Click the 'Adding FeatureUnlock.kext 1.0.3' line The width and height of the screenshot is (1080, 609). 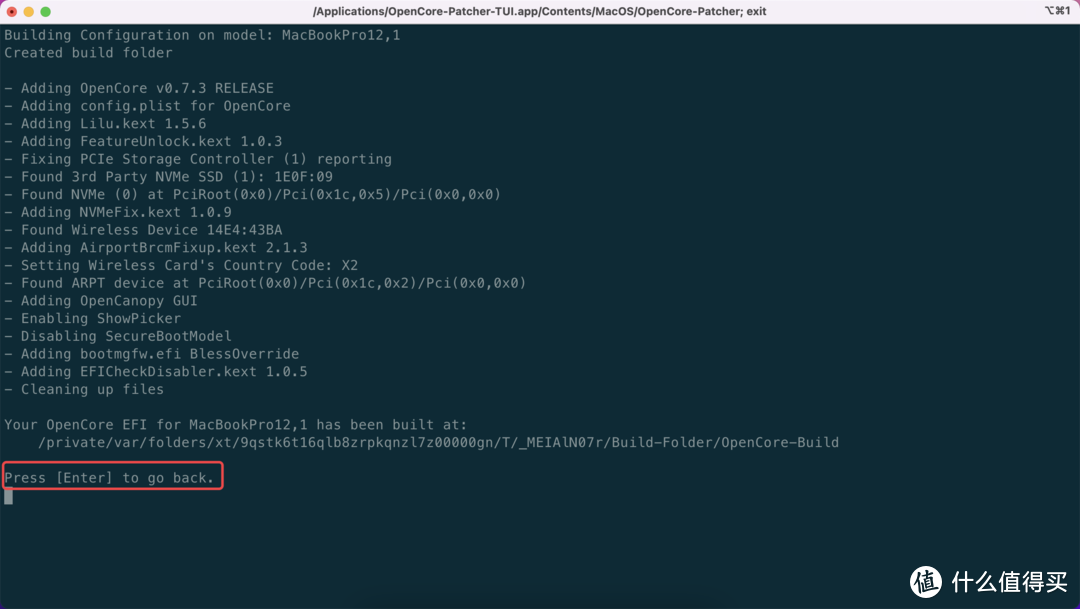(143, 141)
